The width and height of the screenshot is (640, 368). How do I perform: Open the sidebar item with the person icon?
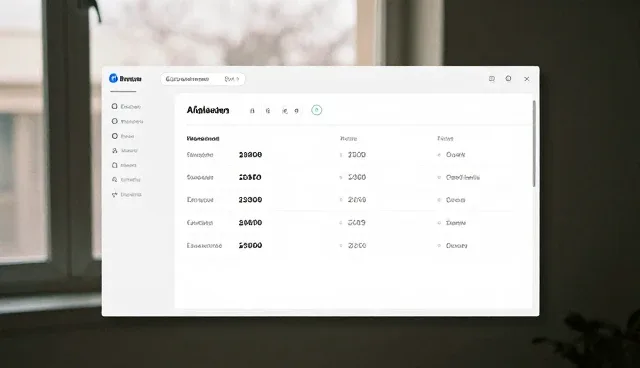click(124, 151)
